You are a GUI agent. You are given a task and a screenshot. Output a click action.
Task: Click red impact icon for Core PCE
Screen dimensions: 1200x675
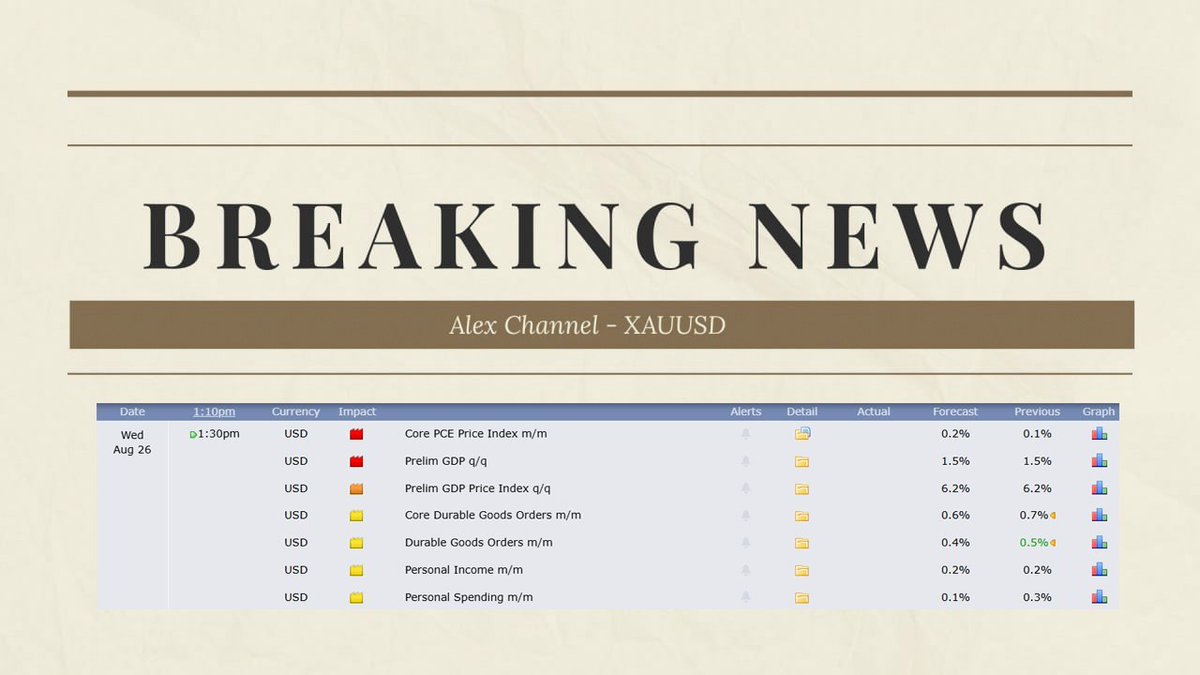[356, 435]
